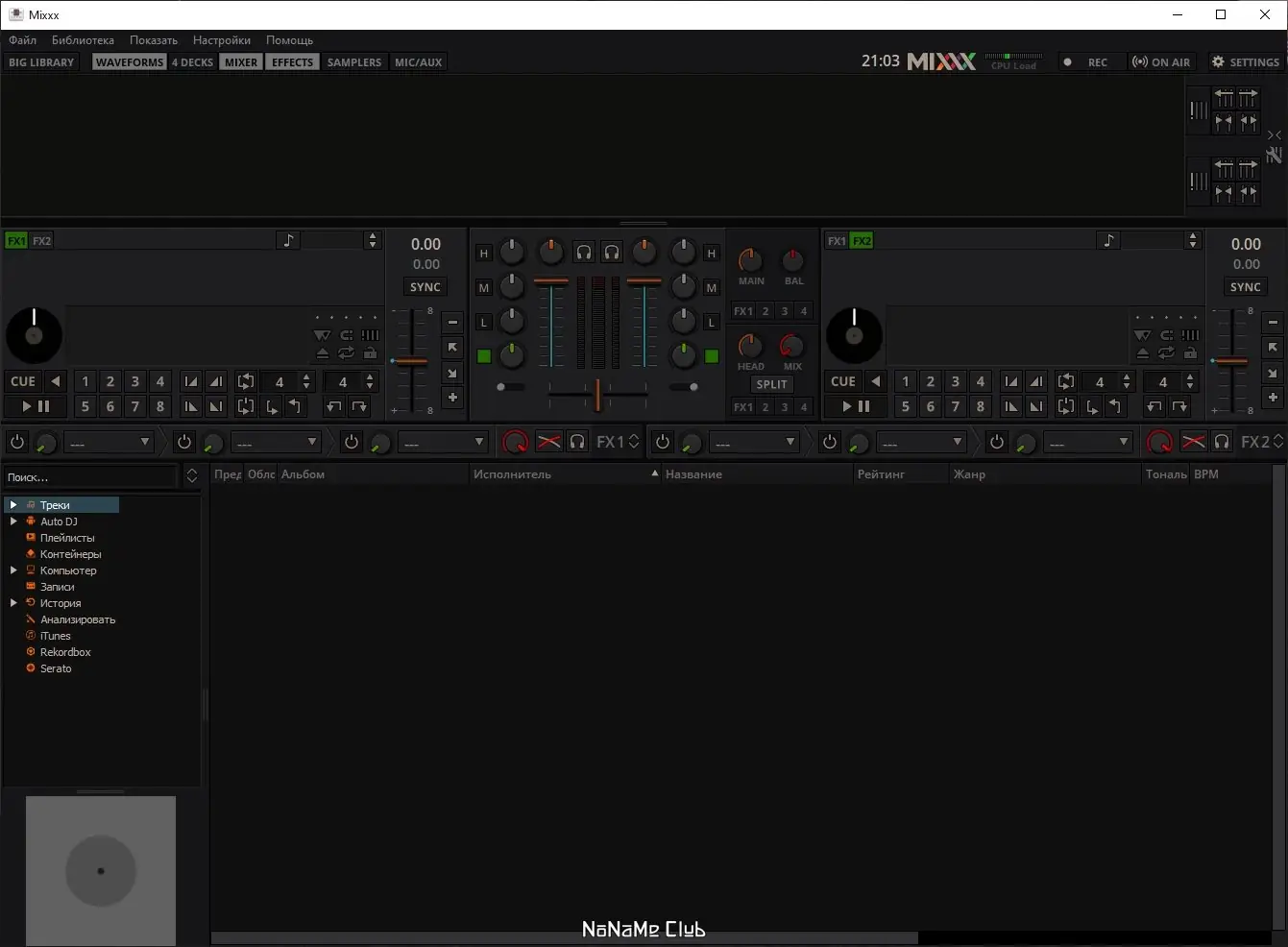This screenshot has width=1288, height=947.
Task: Toggle left channel headphone cue button
Action: [584, 253]
